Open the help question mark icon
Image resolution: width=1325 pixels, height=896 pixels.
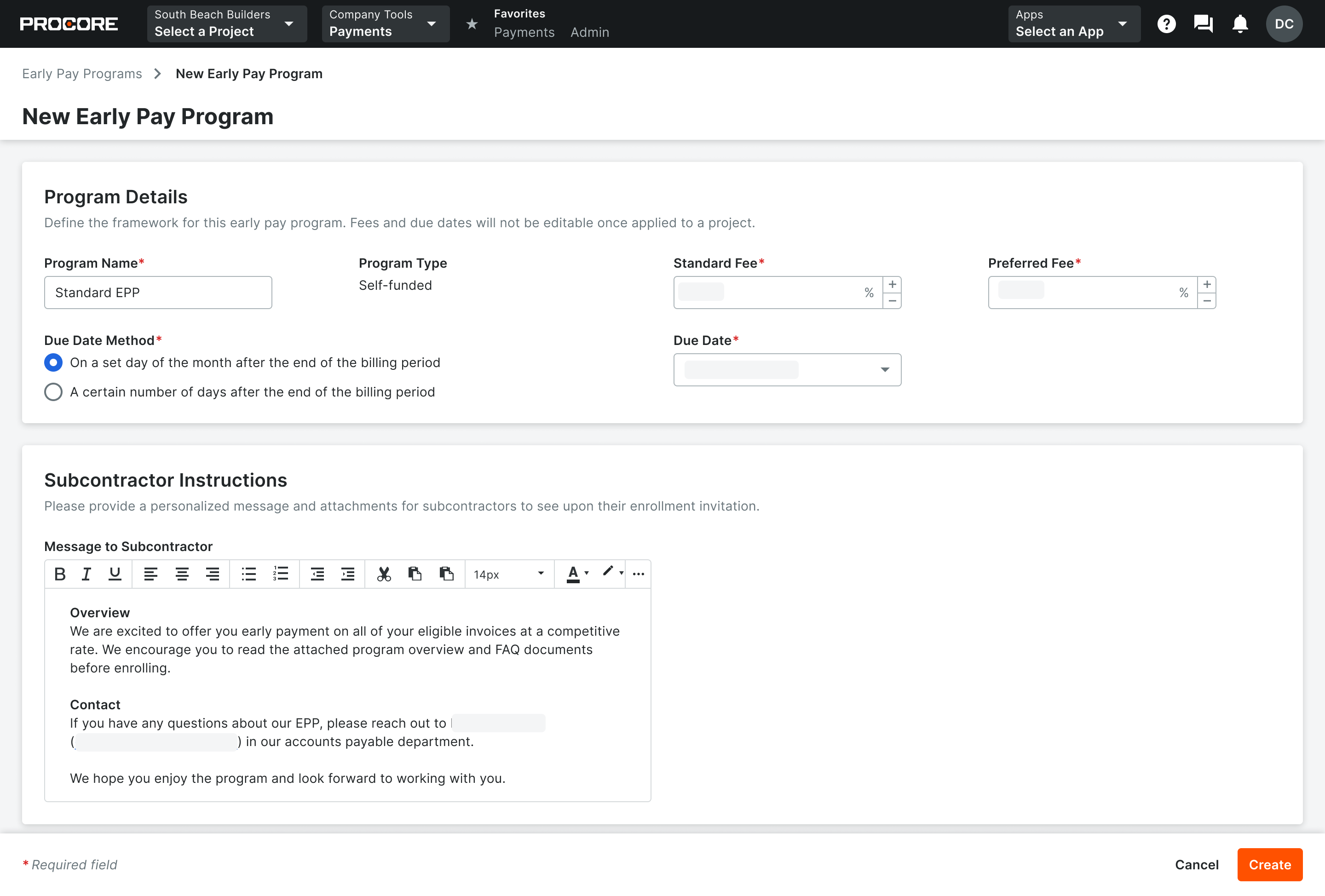tap(1166, 23)
